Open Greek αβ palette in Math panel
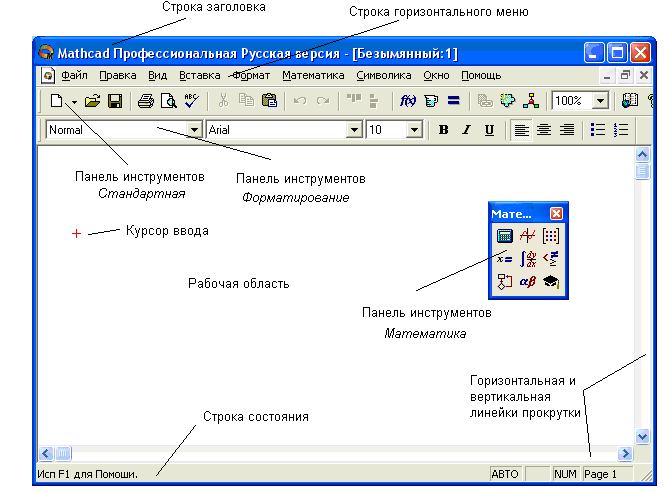Screen dimensions: 666x492 pos(528,282)
